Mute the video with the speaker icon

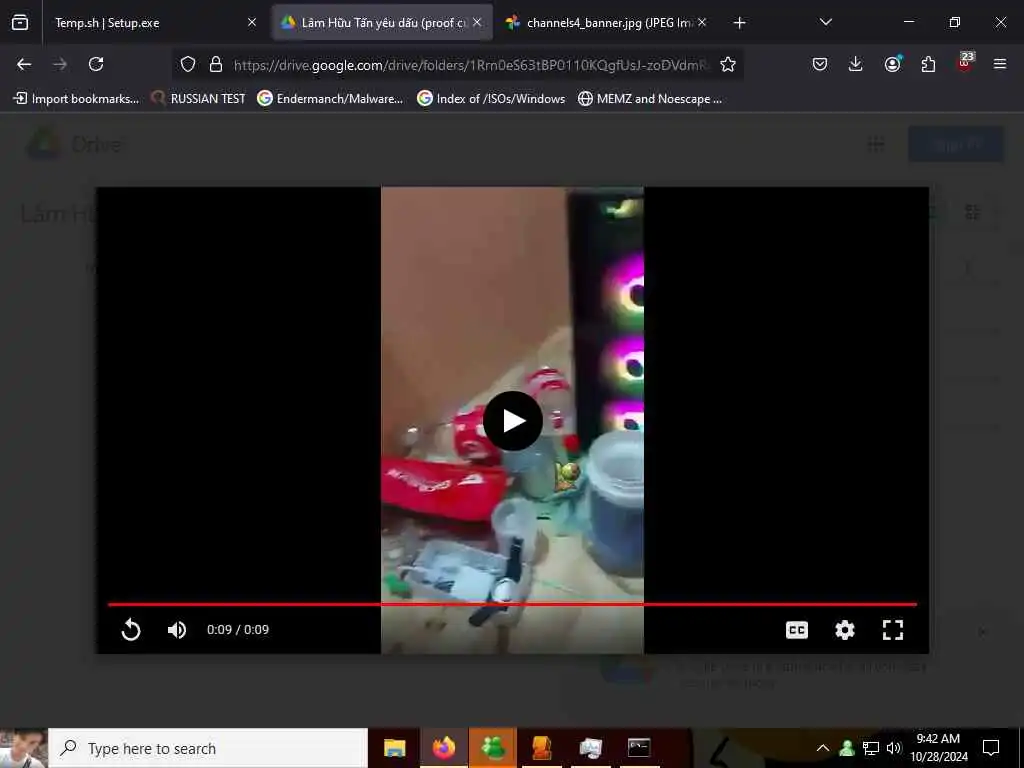(x=176, y=630)
